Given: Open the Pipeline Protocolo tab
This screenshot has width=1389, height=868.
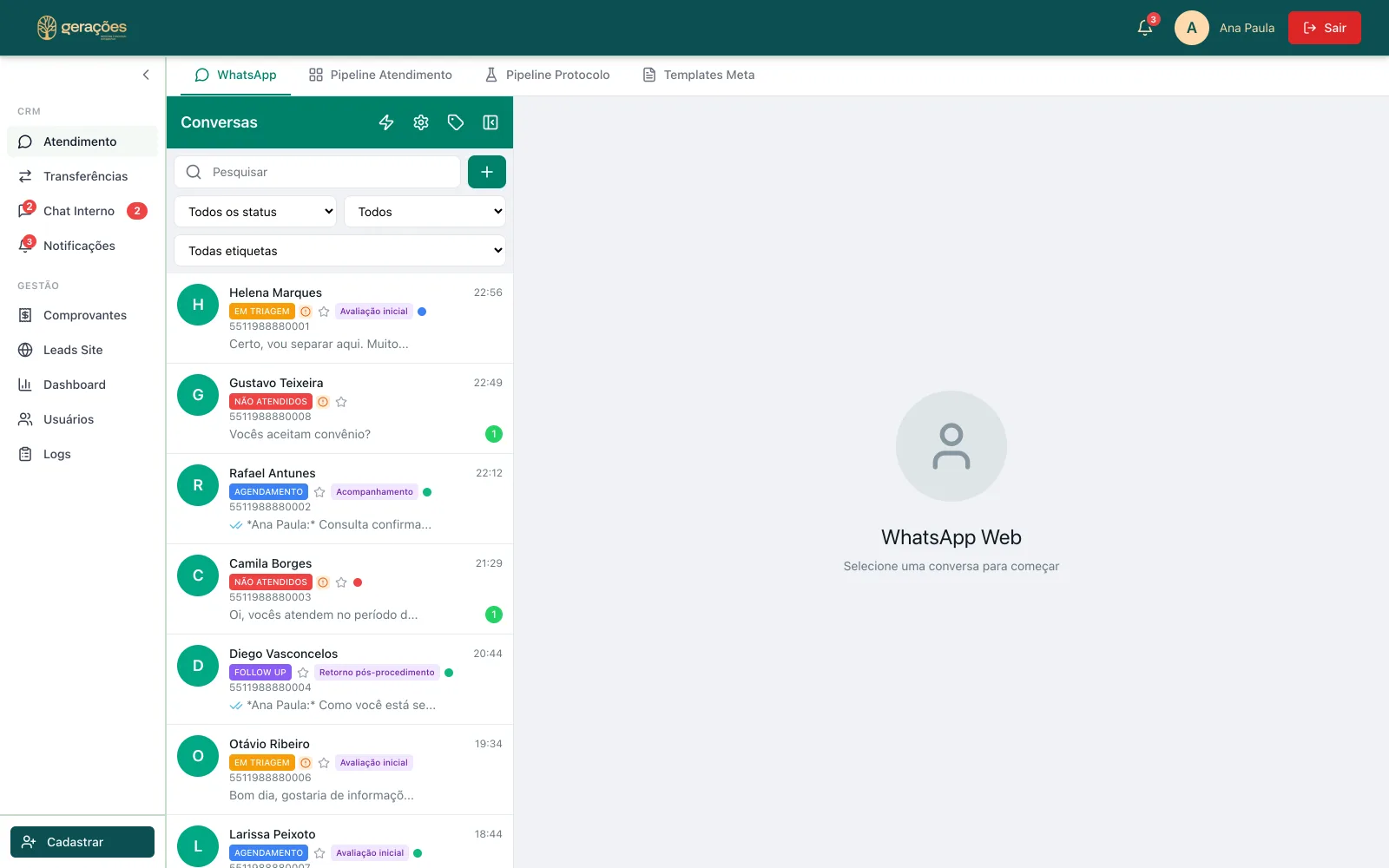Looking at the screenshot, I should [x=547, y=75].
